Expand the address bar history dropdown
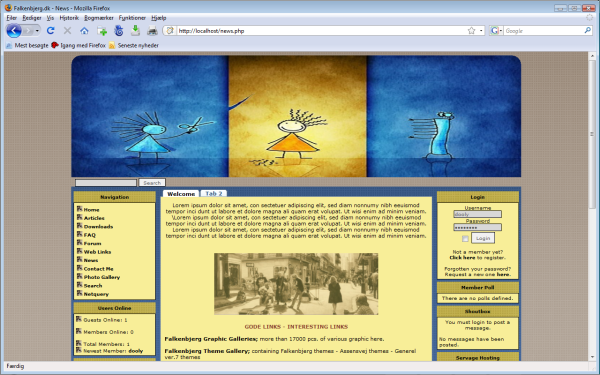 [481, 31]
